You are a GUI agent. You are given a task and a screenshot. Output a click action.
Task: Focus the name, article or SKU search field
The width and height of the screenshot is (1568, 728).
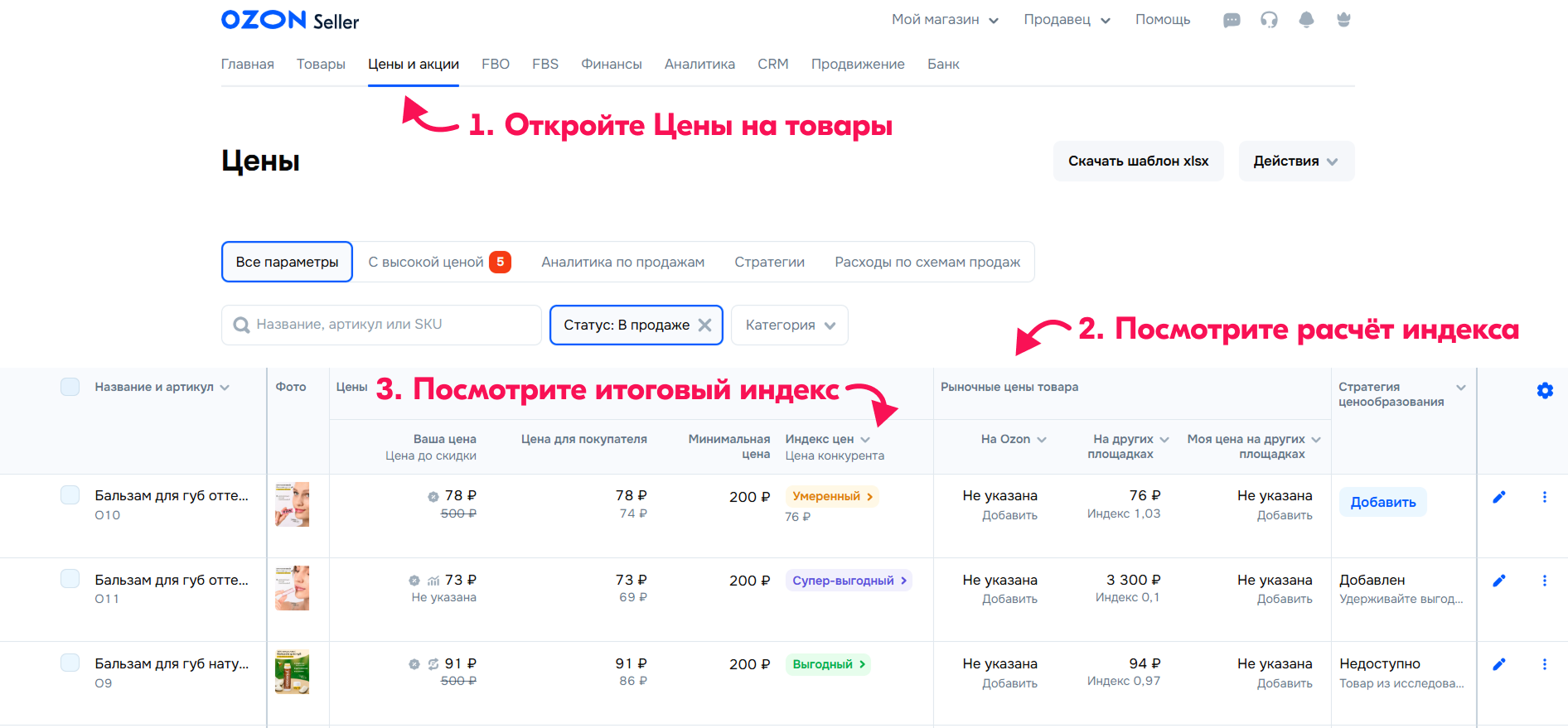(x=381, y=325)
